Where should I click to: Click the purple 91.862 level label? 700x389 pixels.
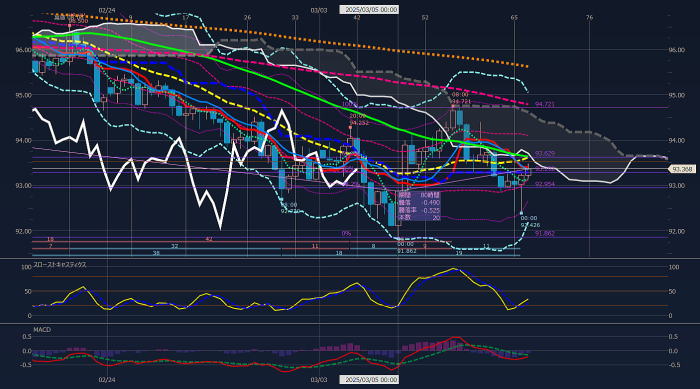(x=545, y=234)
